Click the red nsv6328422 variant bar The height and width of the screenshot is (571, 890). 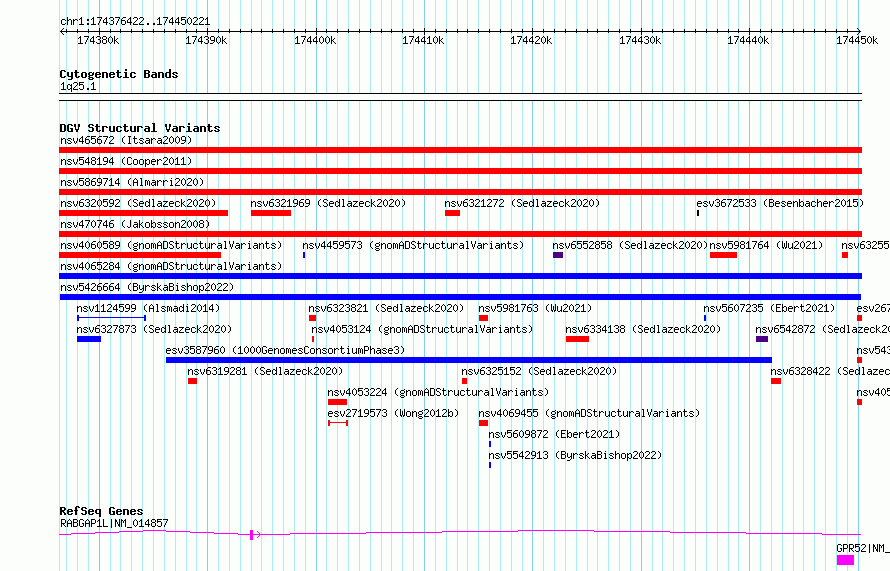[776, 381]
